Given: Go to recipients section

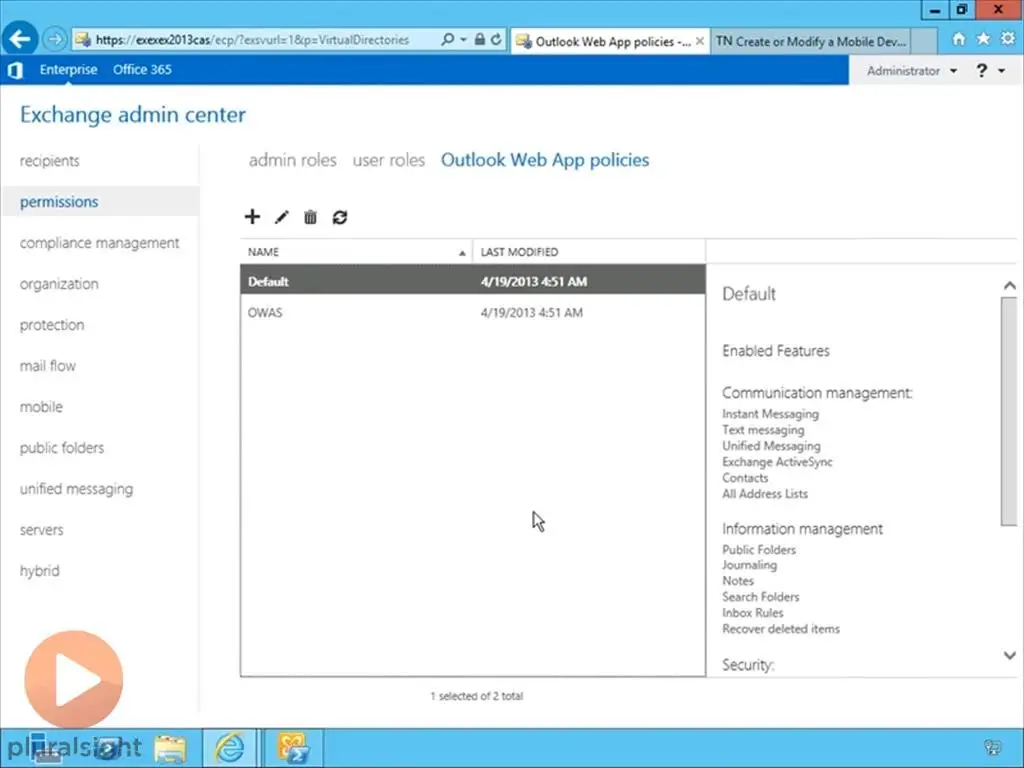Looking at the screenshot, I should [50, 161].
